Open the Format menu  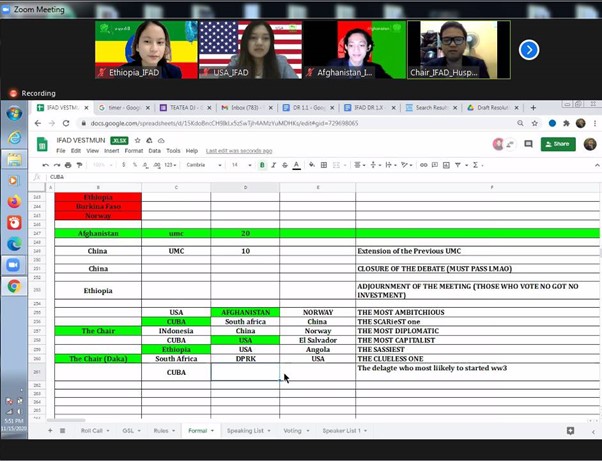click(134, 151)
